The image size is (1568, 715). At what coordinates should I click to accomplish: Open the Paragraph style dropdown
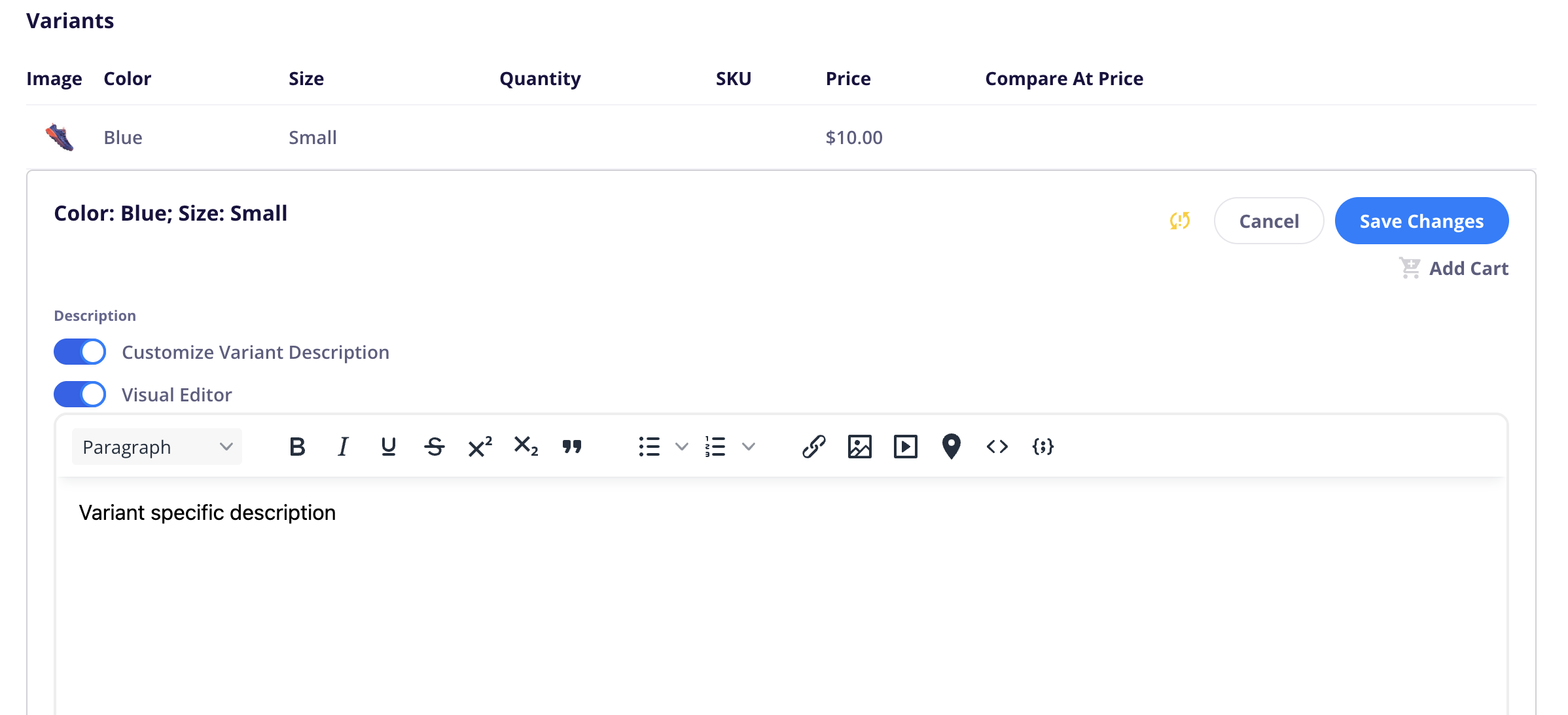pyautogui.click(x=157, y=447)
